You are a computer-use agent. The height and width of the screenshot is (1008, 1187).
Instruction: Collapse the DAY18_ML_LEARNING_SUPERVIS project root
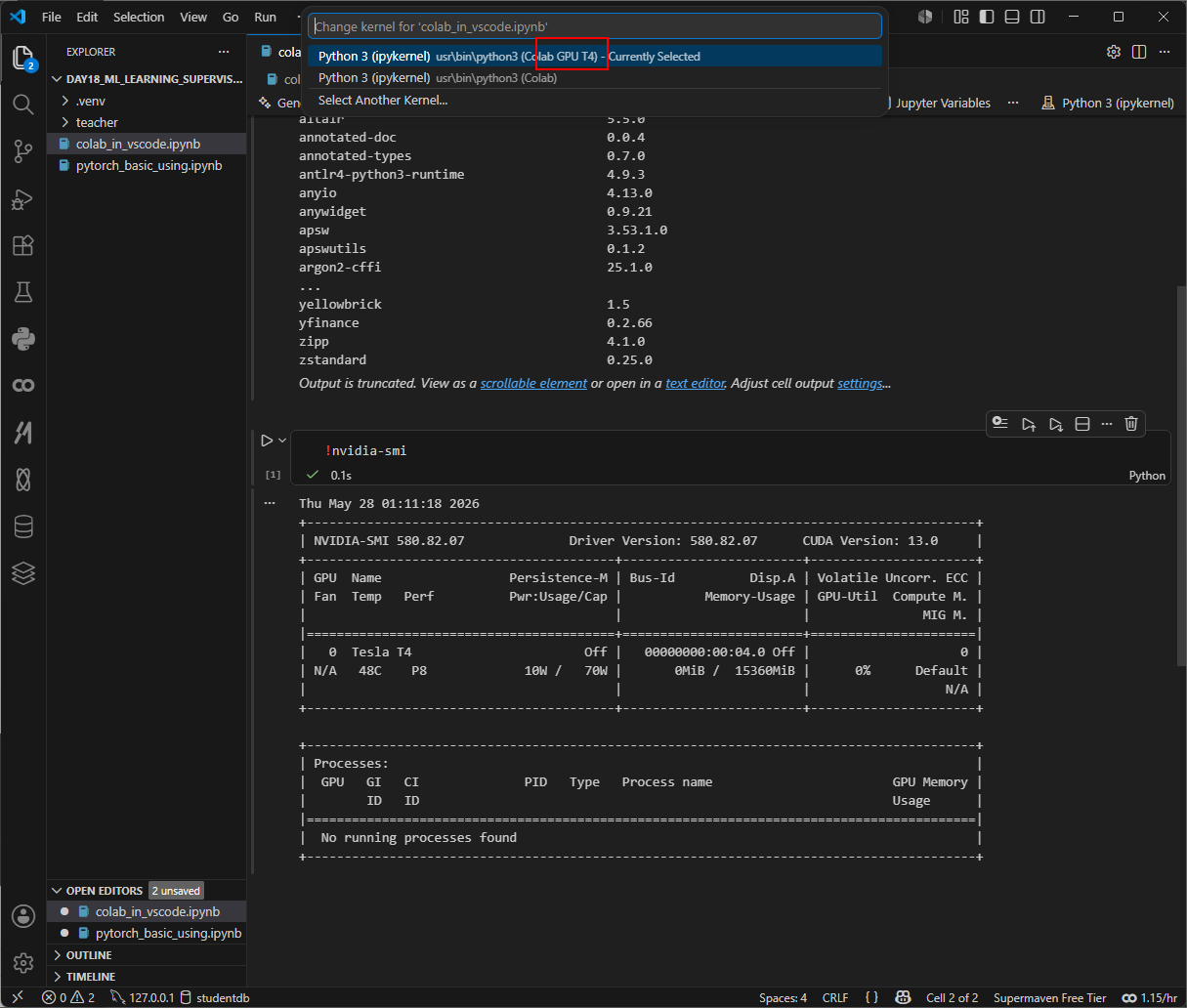tap(147, 79)
